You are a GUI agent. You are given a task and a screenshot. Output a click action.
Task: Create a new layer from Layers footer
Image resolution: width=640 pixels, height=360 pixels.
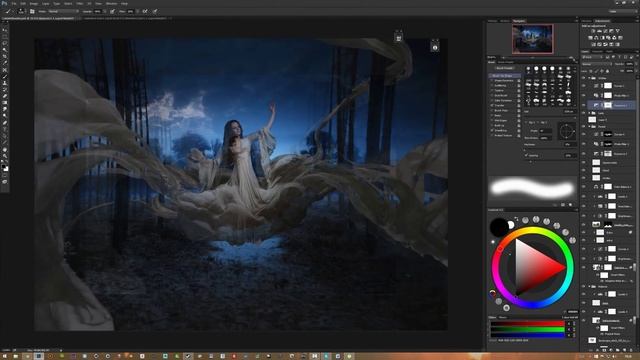click(x=624, y=350)
